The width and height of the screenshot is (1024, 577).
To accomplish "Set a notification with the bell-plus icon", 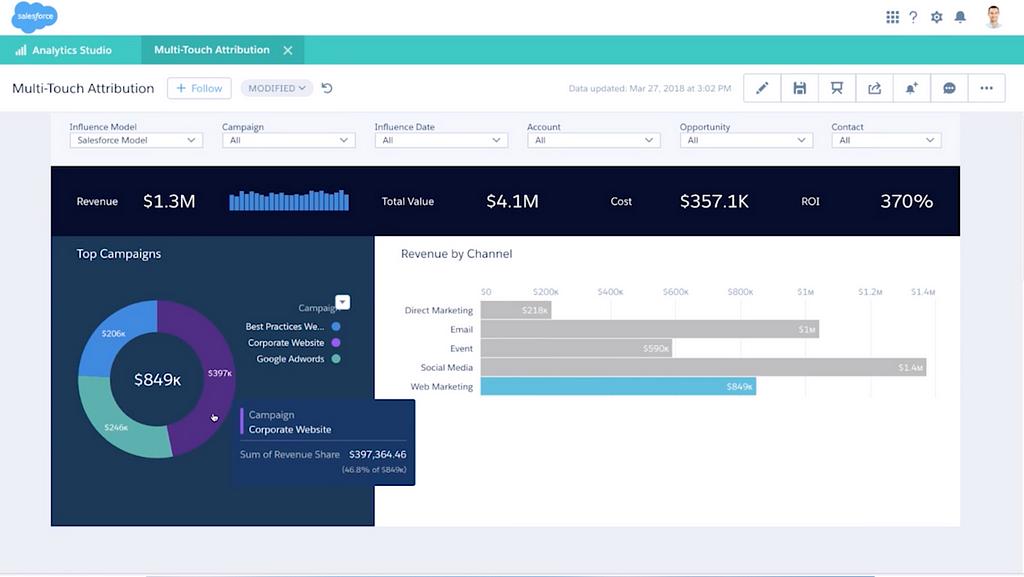I will (911, 88).
